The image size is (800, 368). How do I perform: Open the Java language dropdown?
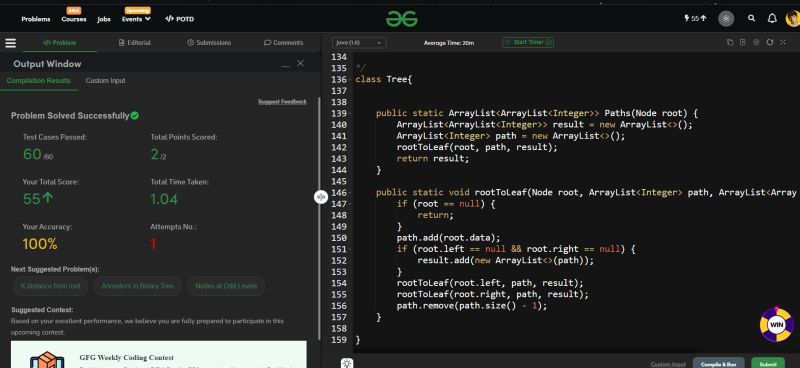tap(359, 43)
